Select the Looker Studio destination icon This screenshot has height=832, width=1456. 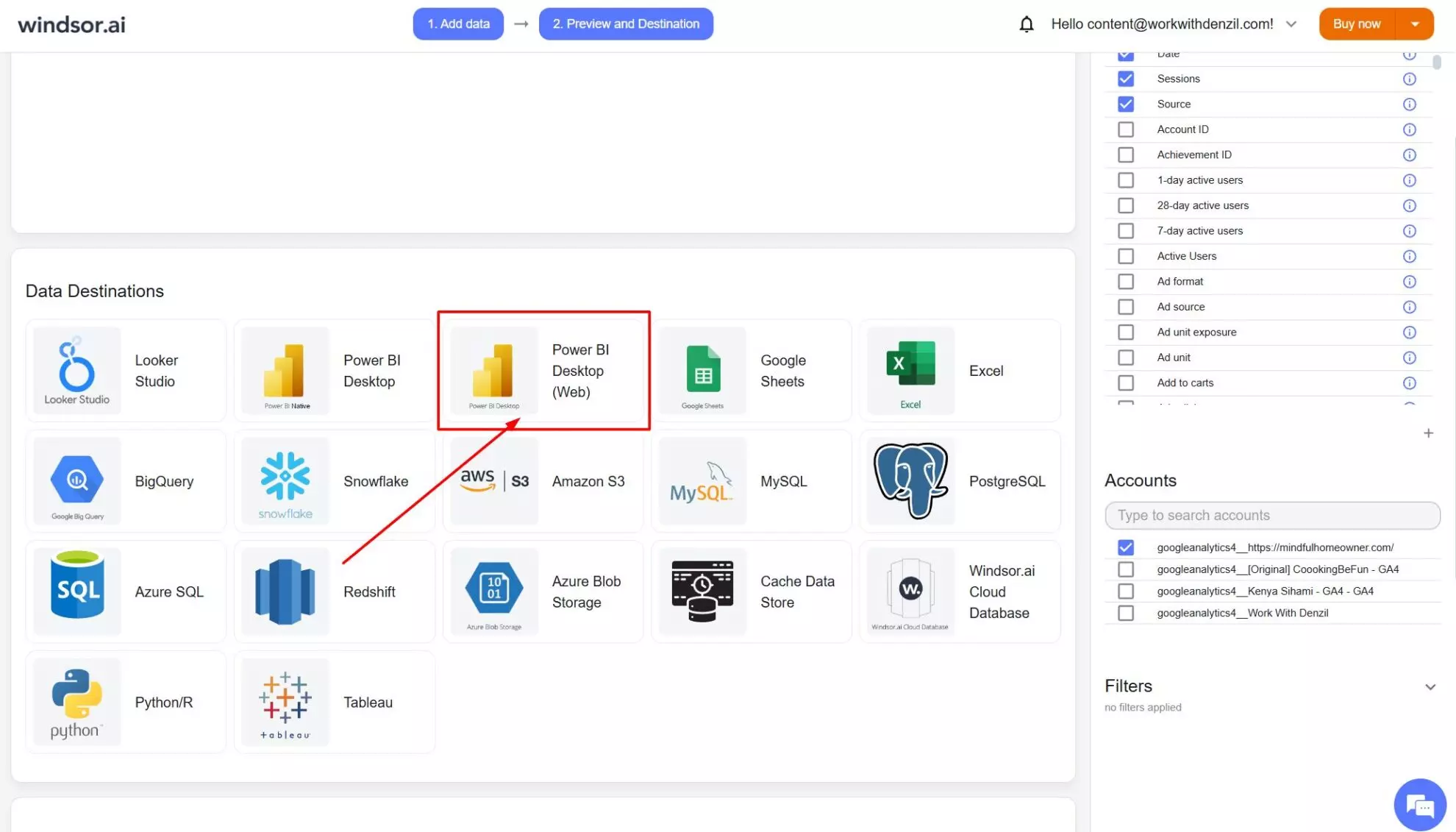[x=76, y=370]
